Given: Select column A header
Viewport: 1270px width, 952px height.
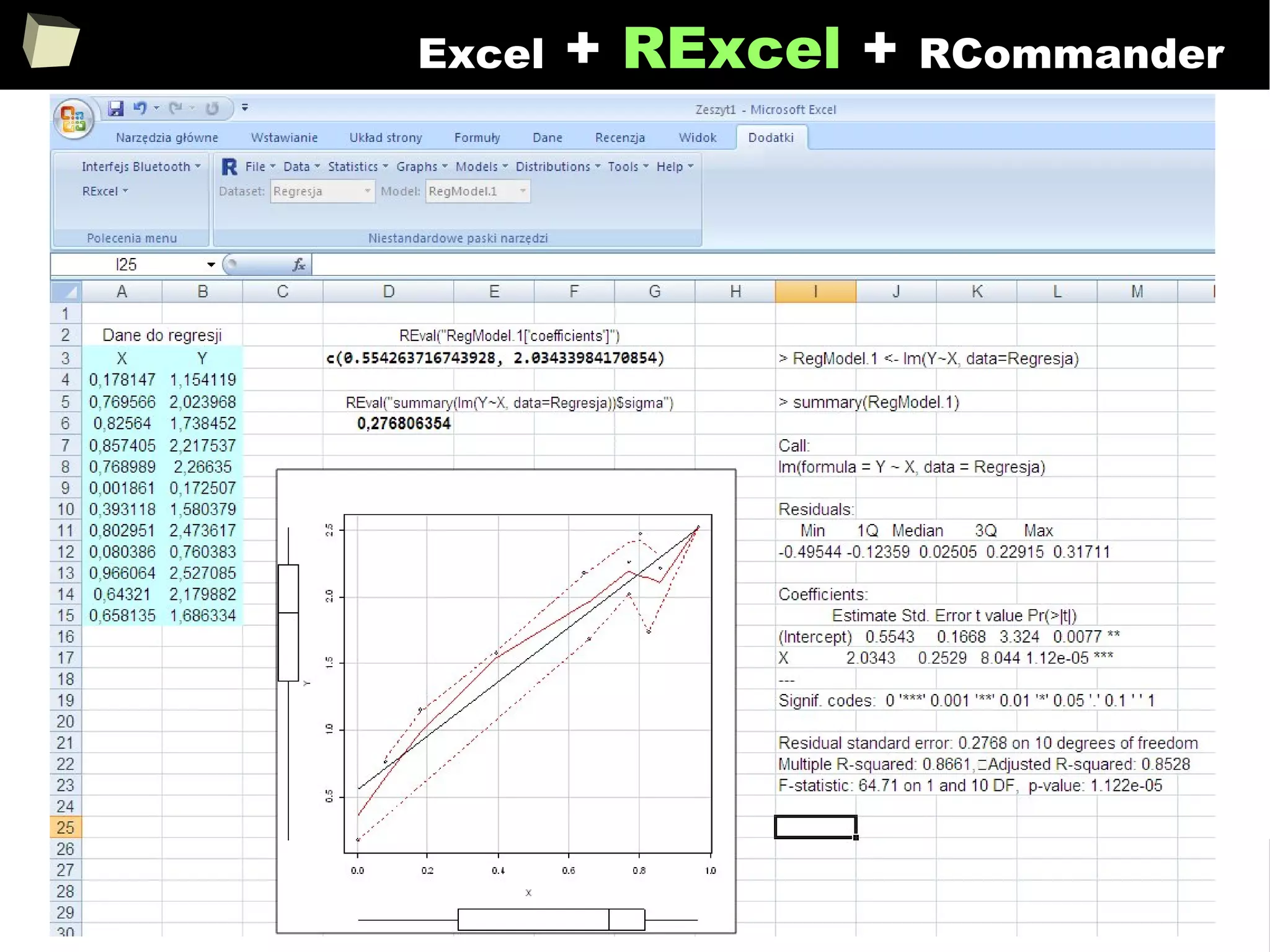Looking at the screenshot, I should [x=122, y=291].
